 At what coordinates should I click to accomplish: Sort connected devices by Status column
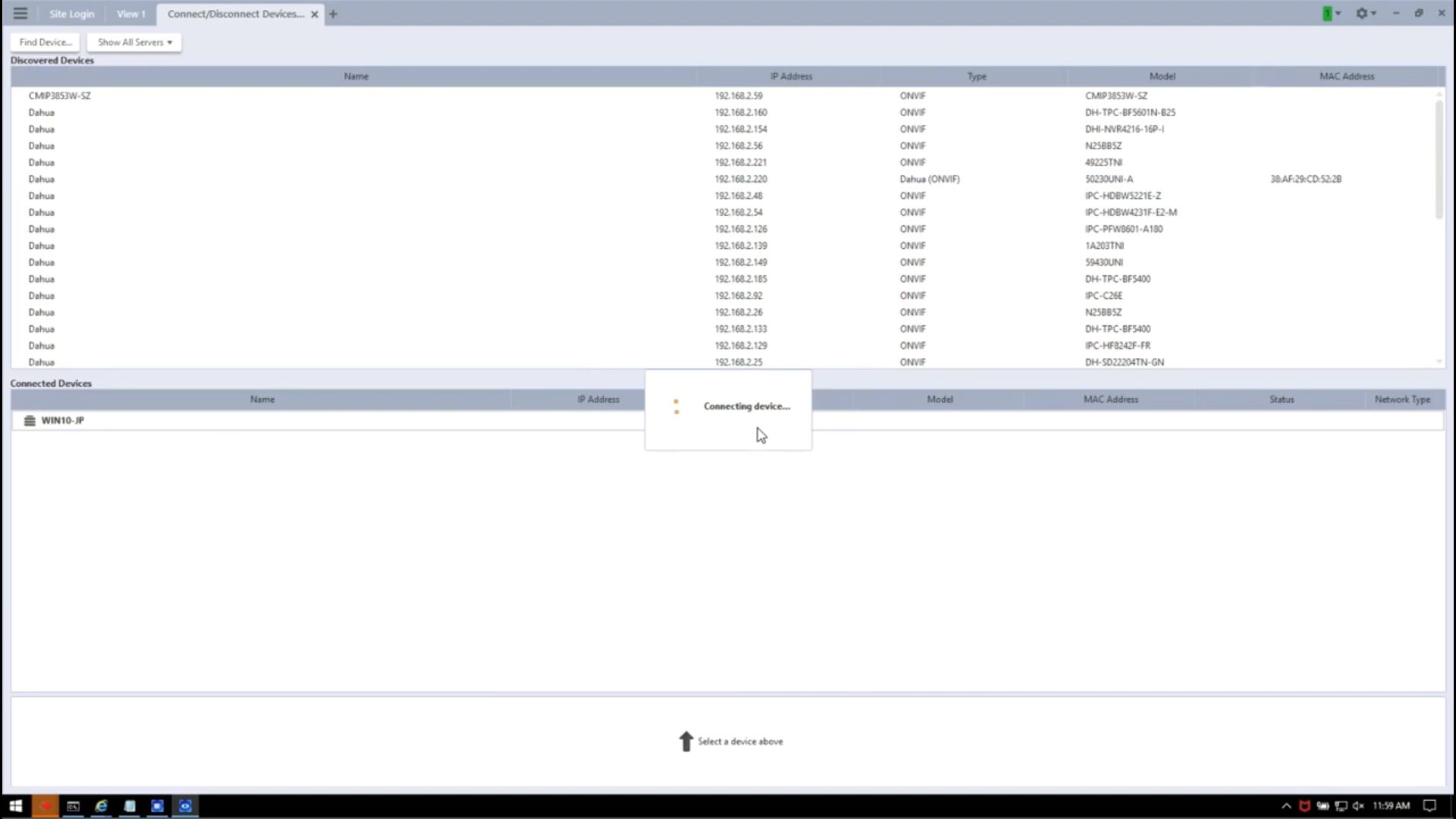(x=1281, y=400)
